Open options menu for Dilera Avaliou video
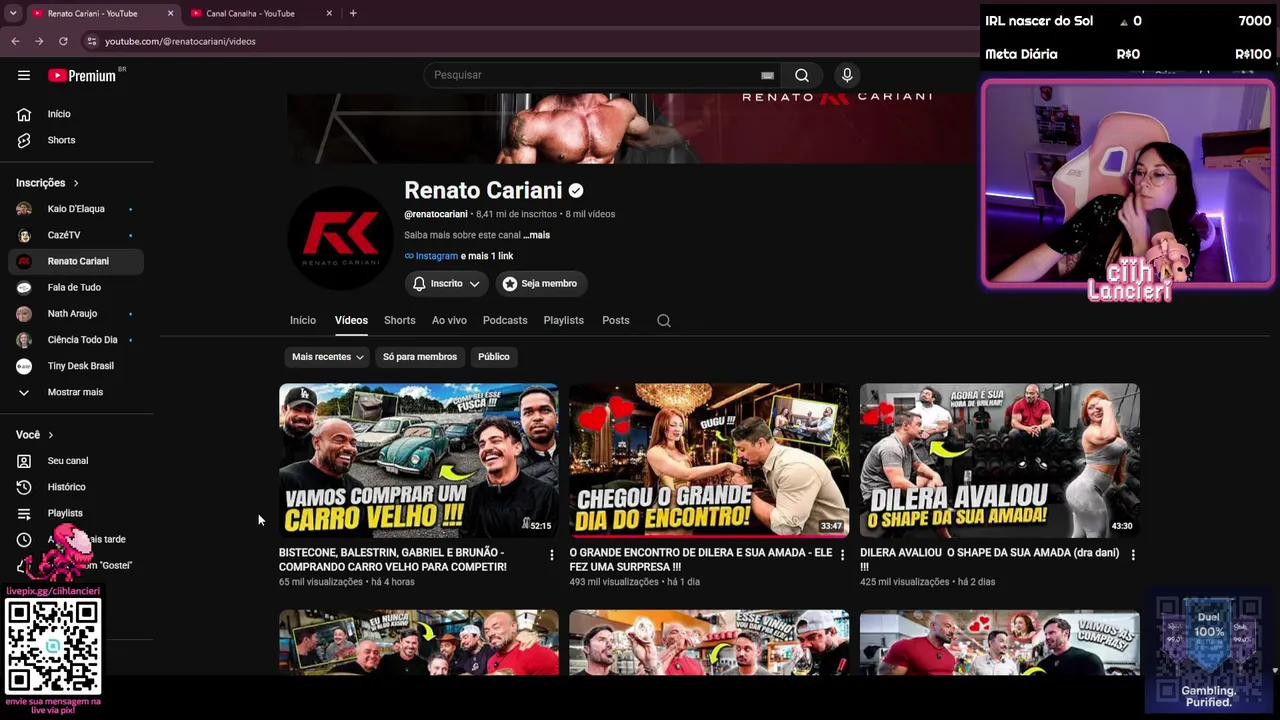The height and width of the screenshot is (720, 1280). (x=1132, y=554)
